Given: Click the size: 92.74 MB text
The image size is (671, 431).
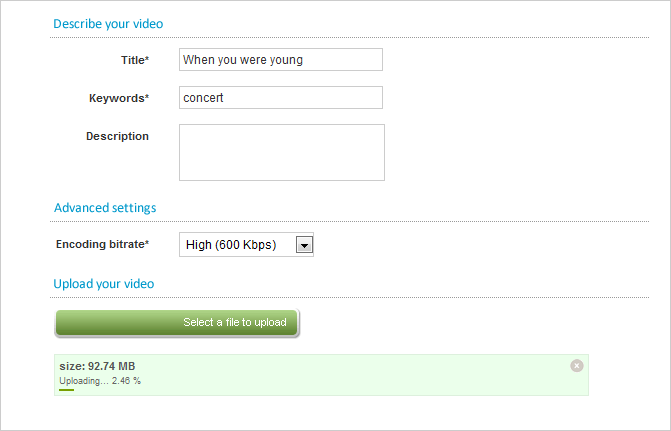Looking at the screenshot, I should point(97,366).
